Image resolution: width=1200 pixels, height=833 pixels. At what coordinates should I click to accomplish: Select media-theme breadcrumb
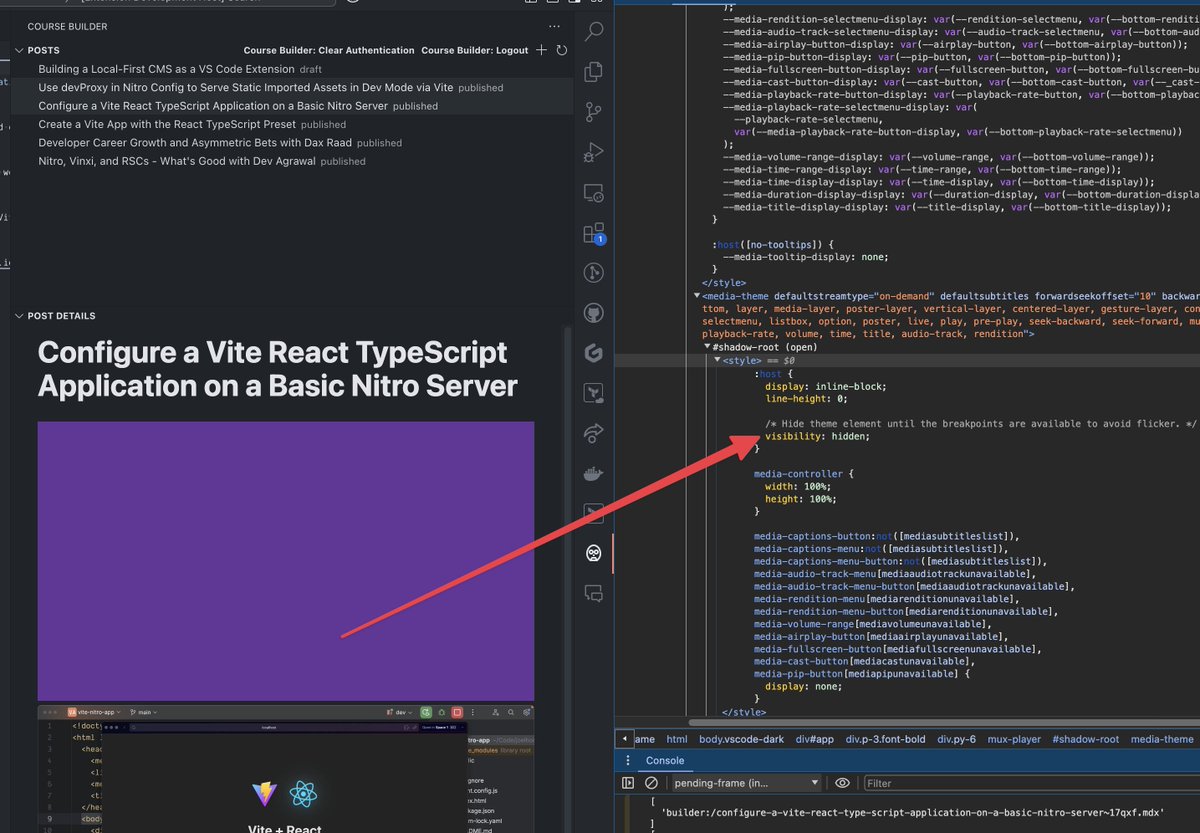(x=1162, y=739)
